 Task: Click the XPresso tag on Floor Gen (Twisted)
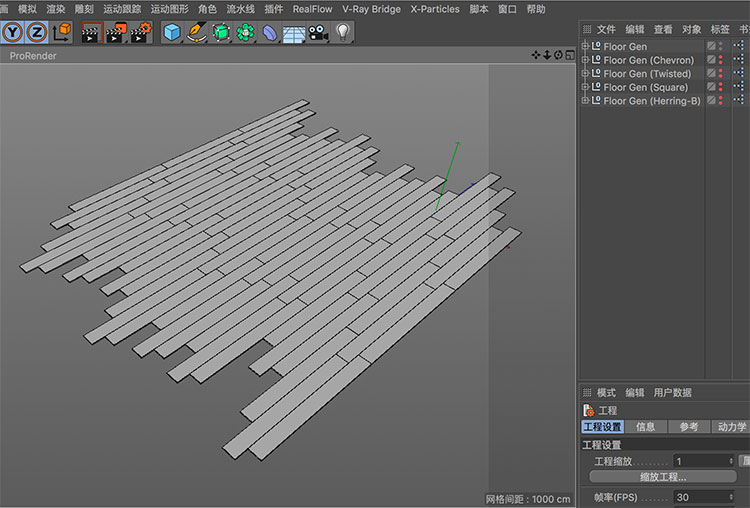(739, 73)
